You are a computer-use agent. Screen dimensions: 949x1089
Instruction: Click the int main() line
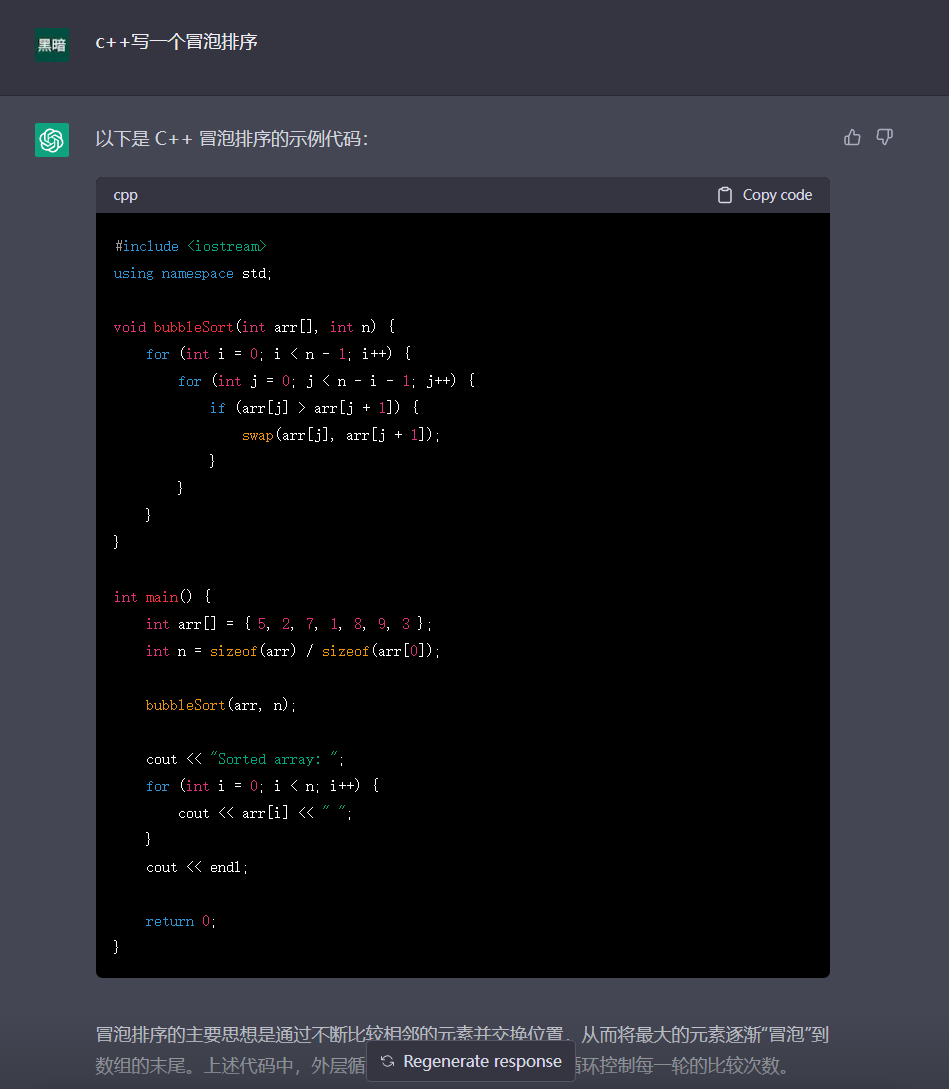(x=163, y=597)
